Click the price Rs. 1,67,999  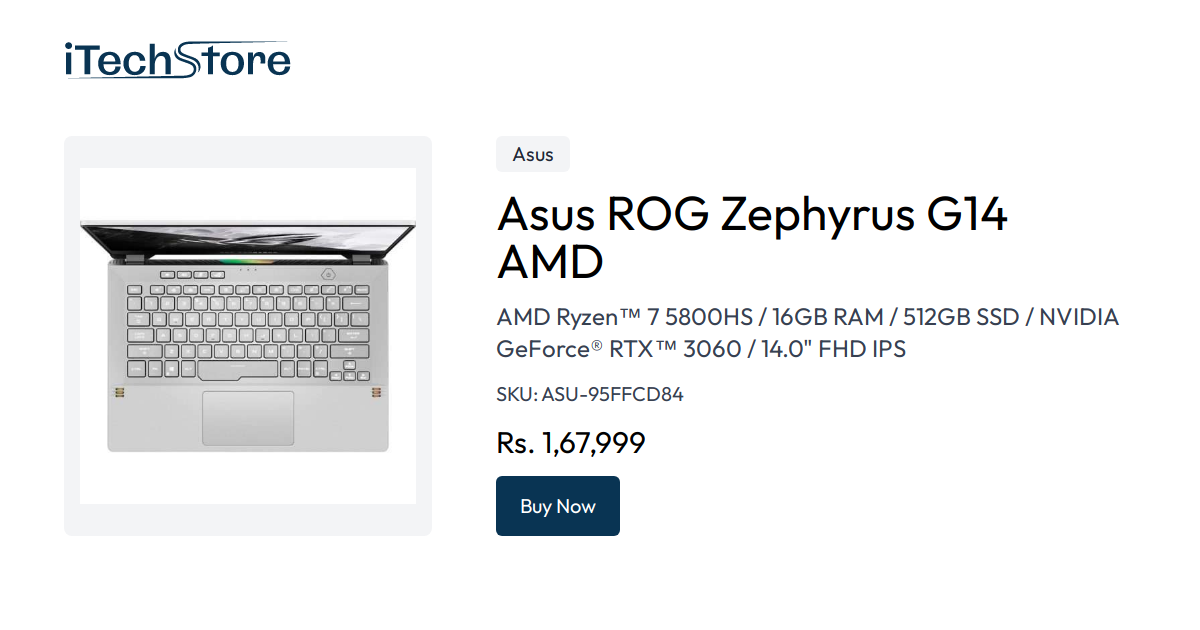tap(571, 442)
